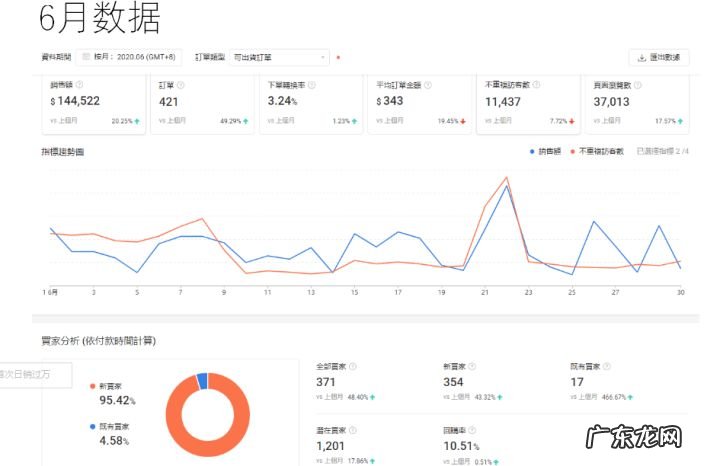Open the 資料期間 month picker 2020.06
720x466 pixels.
[x=129, y=57]
